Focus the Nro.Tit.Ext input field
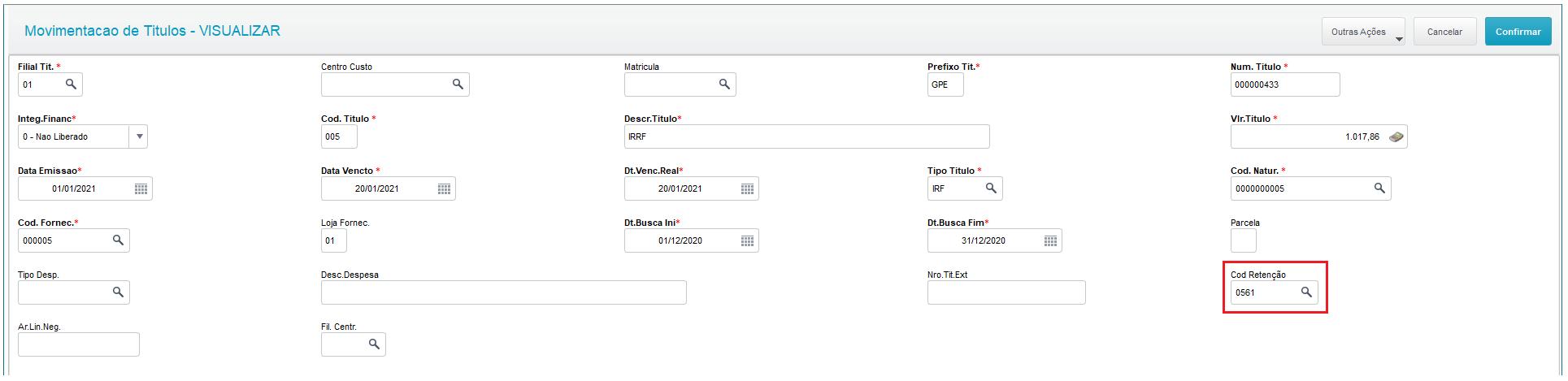The image size is (1568, 381). [x=1006, y=292]
